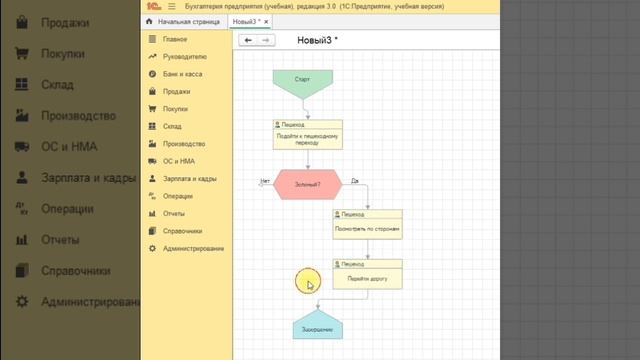The width and height of the screenshot is (640, 360).
Task: Close the Новый3 tab
Action: (266, 22)
